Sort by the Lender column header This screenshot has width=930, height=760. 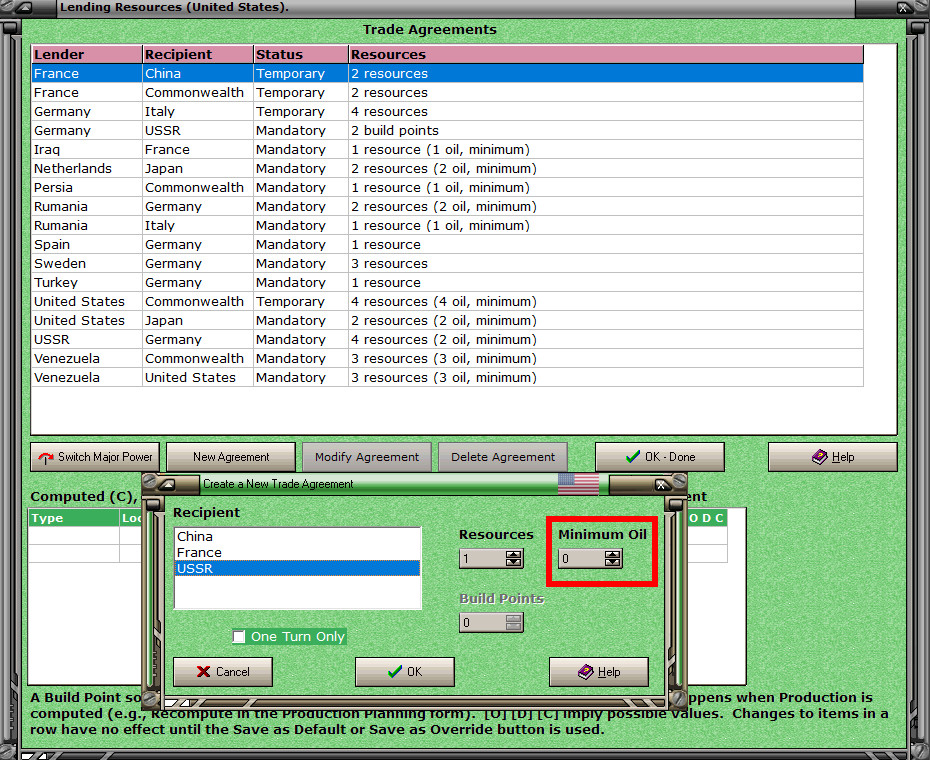point(87,55)
